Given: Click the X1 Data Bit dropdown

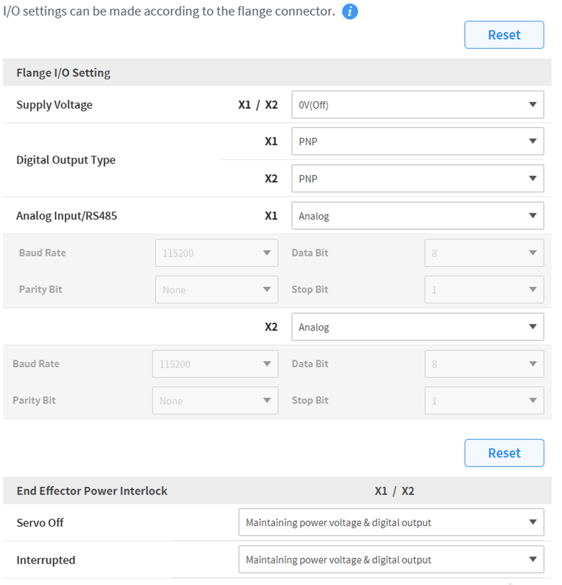Looking at the screenshot, I should (x=484, y=253).
